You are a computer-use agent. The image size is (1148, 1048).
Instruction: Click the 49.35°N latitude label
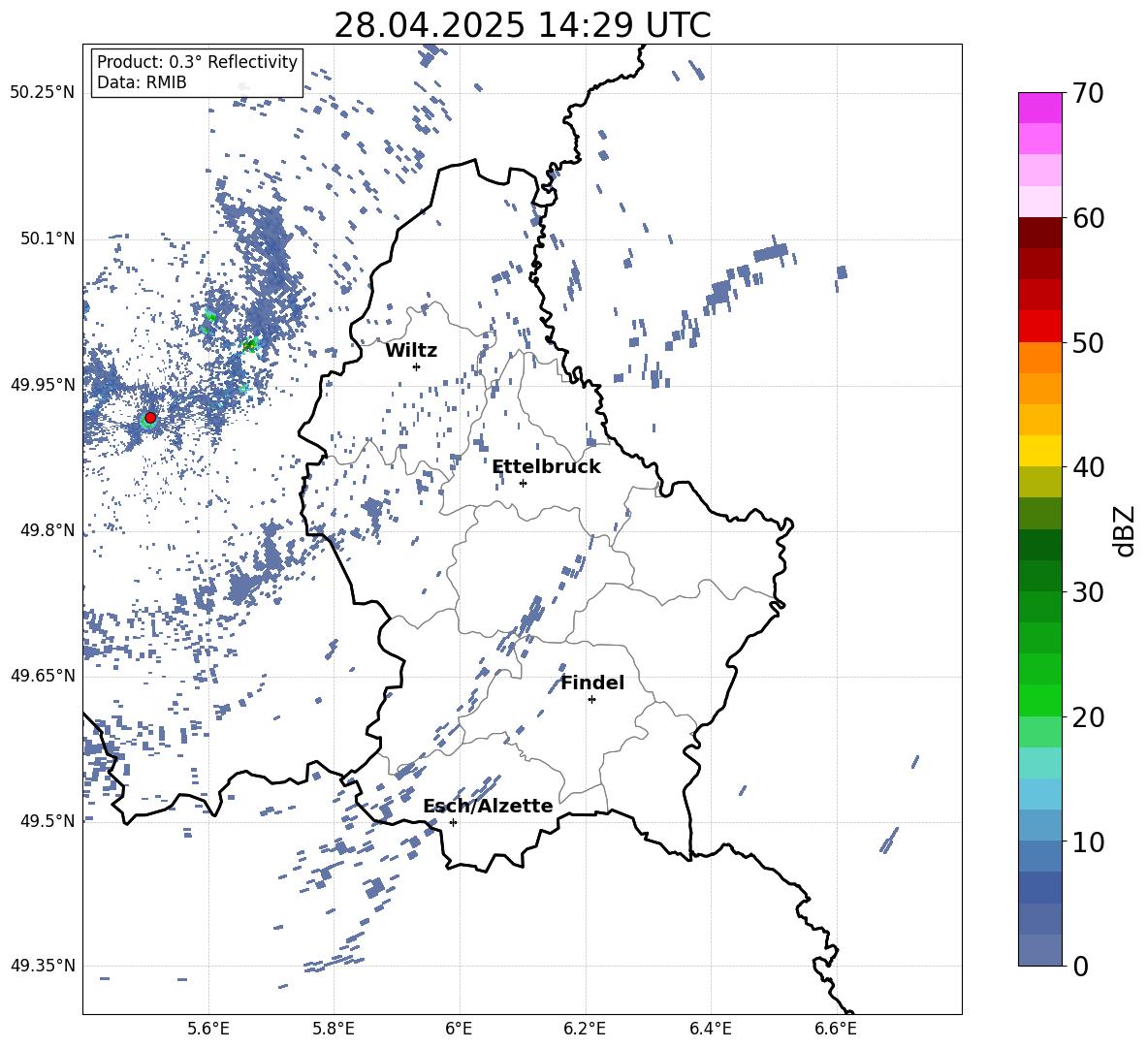[x=43, y=966]
